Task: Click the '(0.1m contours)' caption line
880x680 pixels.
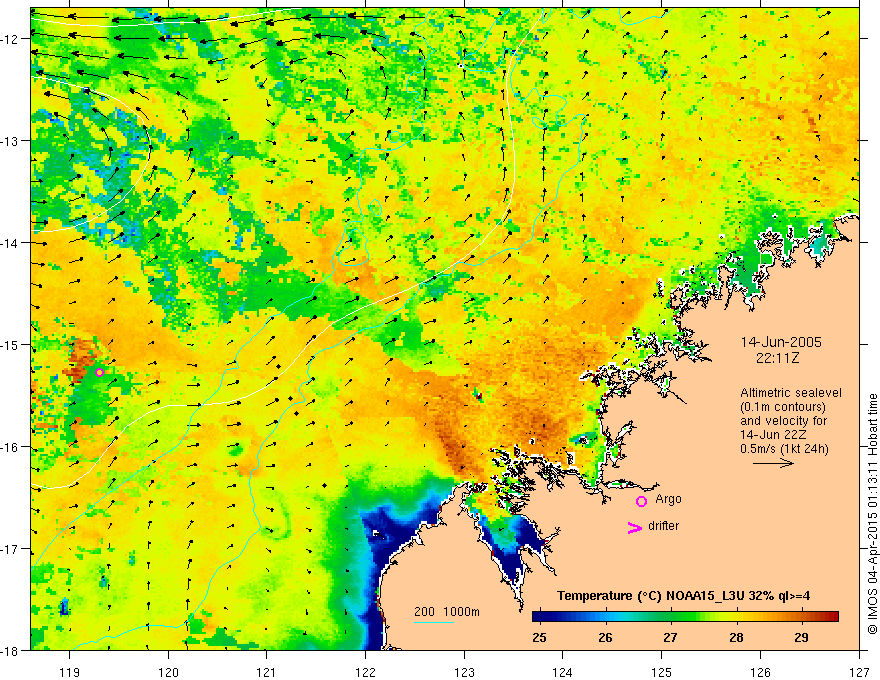Action: (x=783, y=407)
